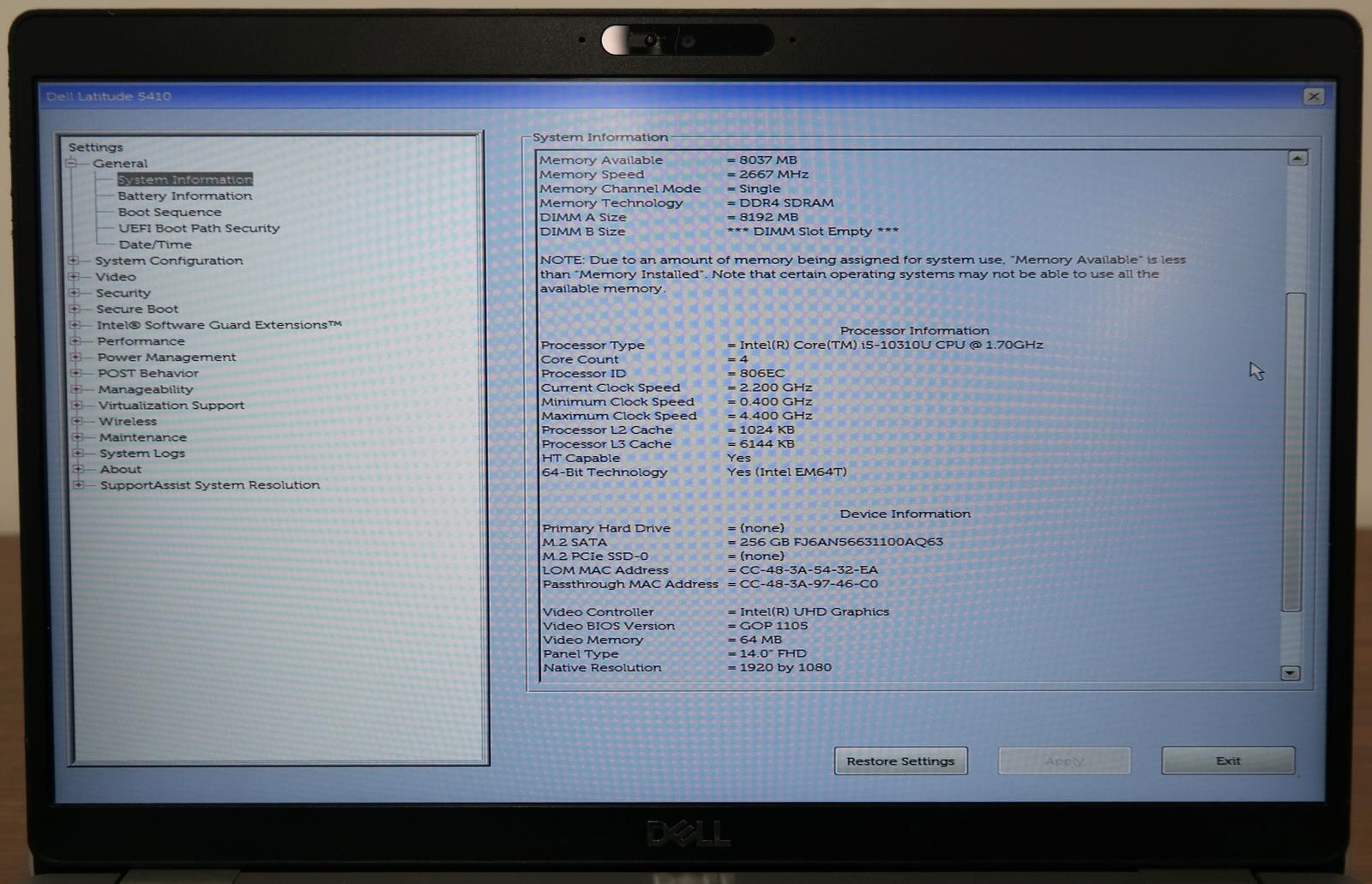The width and height of the screenshot is (1372, 884).
Task: Expand the Secure Boot node
Action: pos(75,309)
